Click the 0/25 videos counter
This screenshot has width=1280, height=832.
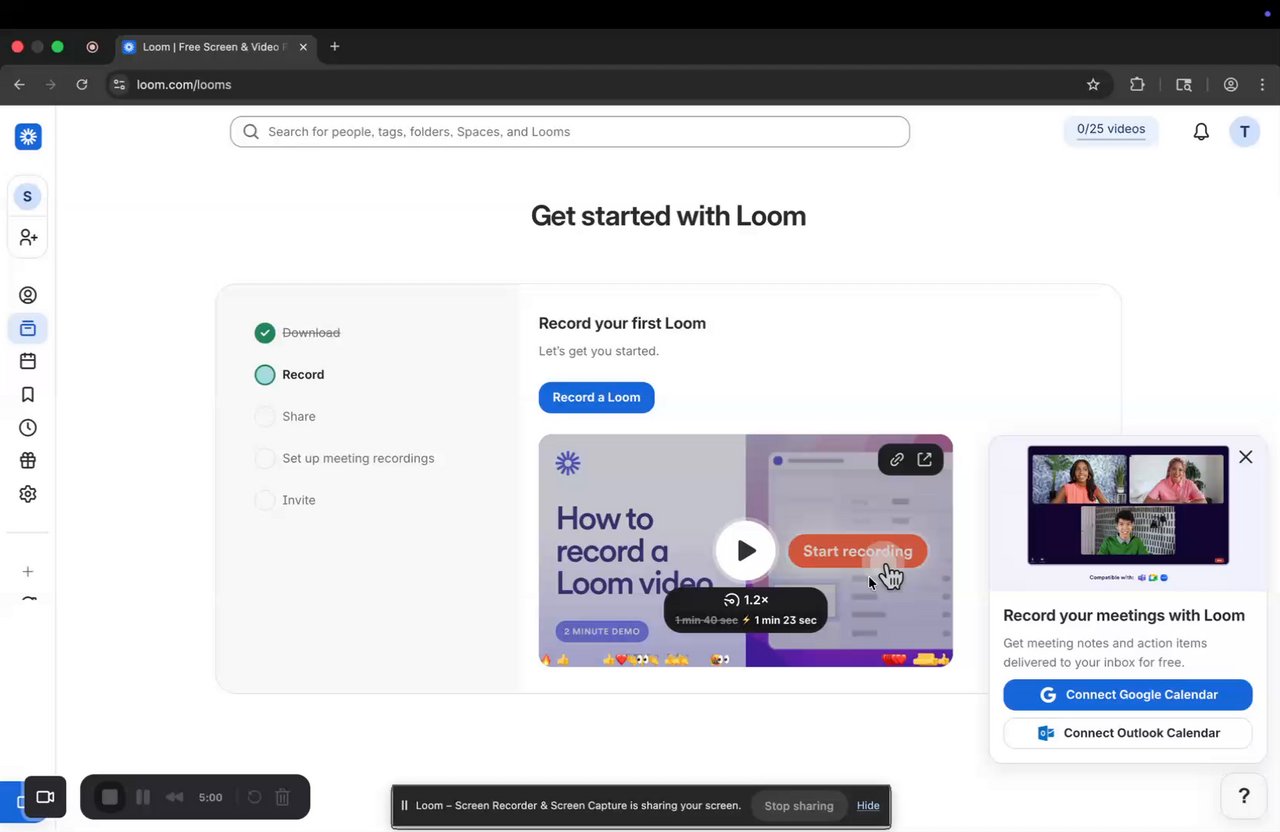1111,129
